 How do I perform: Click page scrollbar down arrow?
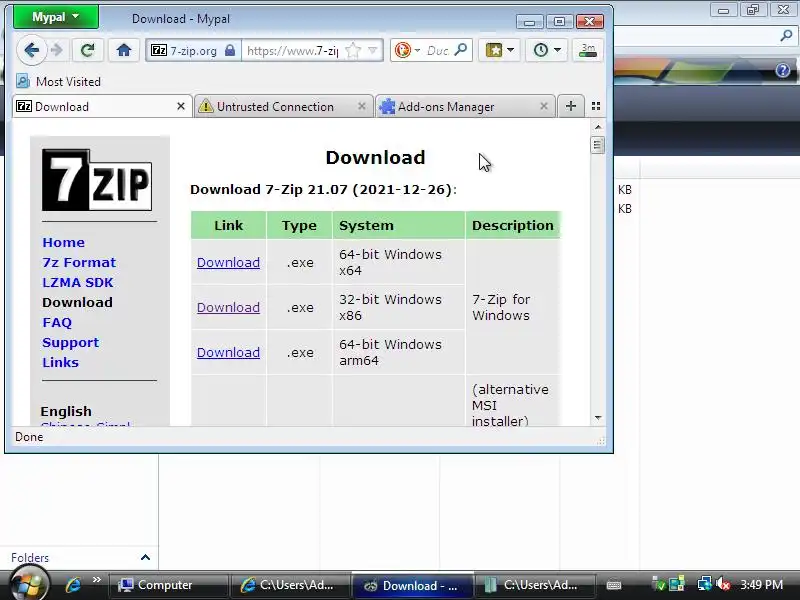click(x=598, y=418)
